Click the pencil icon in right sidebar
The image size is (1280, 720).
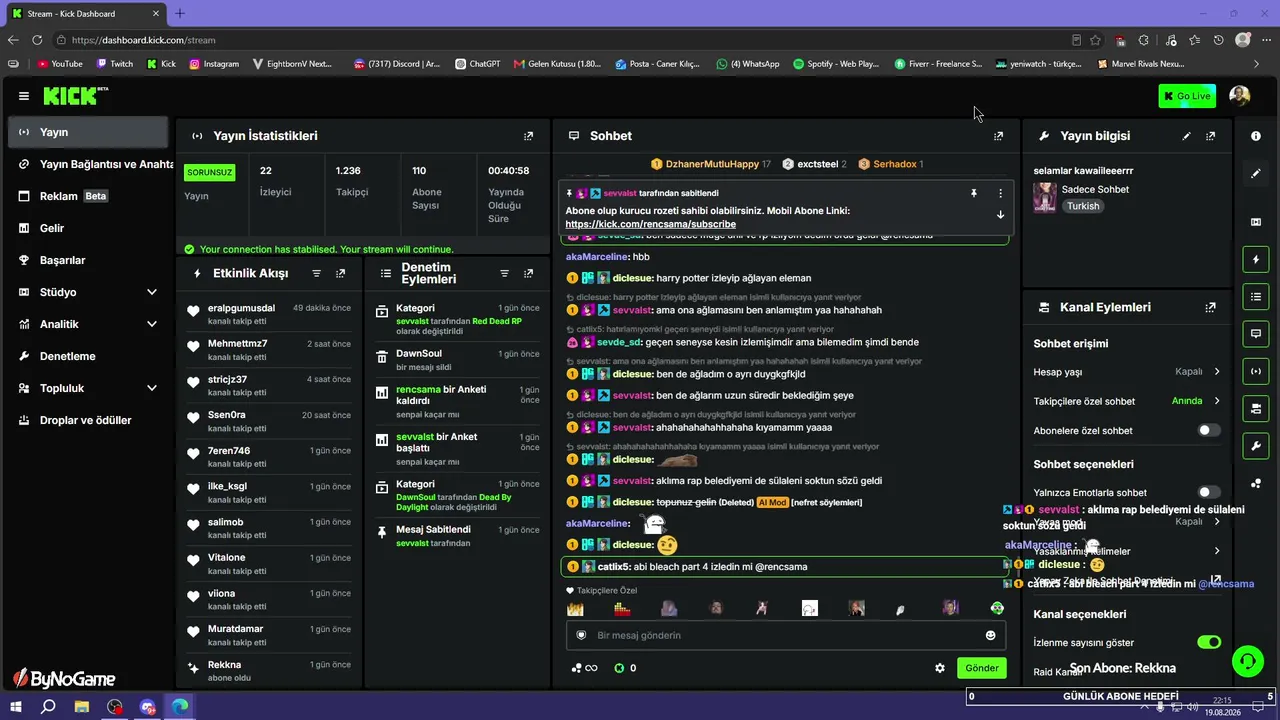click(1256, 173)
